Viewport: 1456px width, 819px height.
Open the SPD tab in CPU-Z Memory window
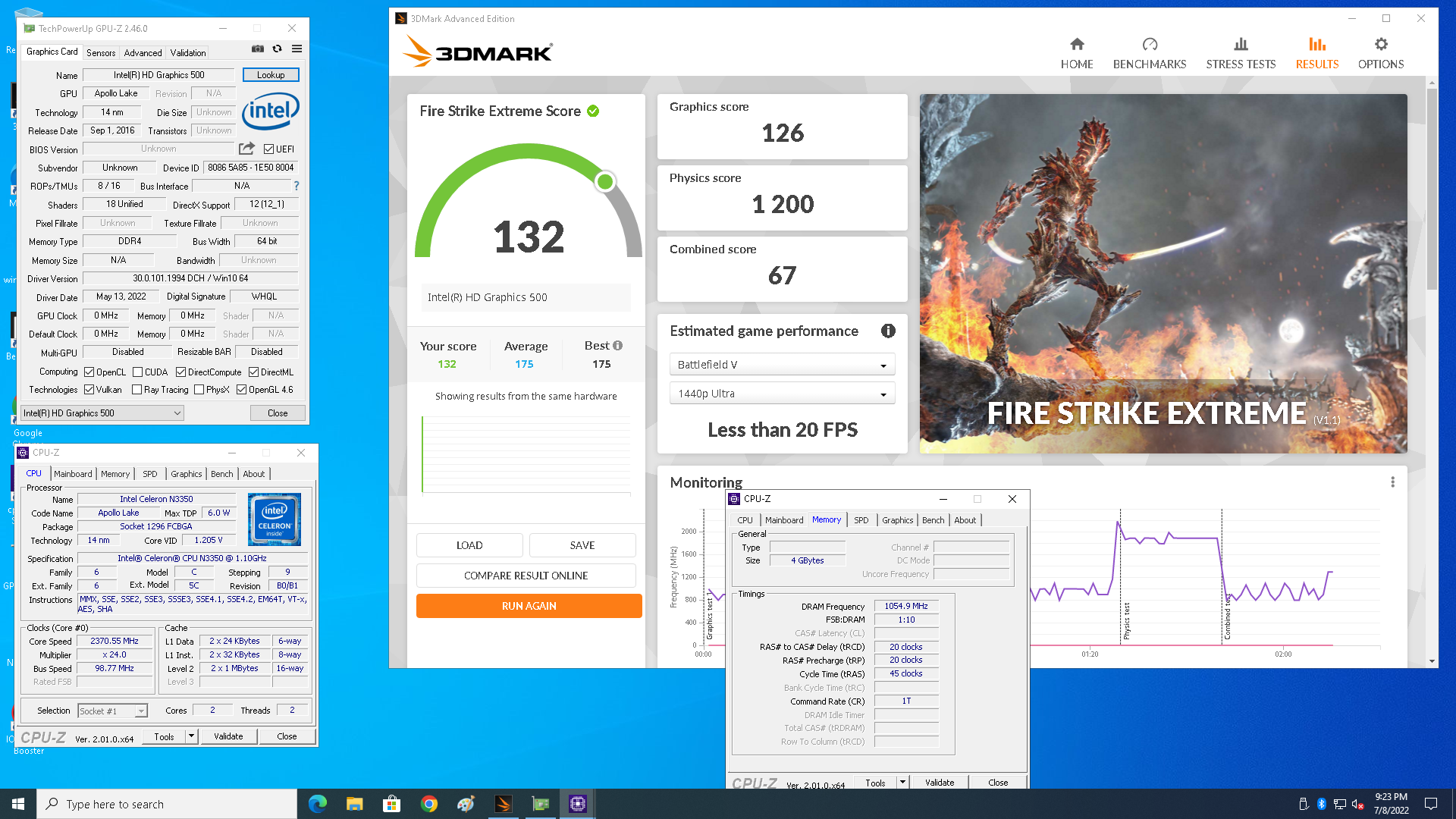(861, 520)
